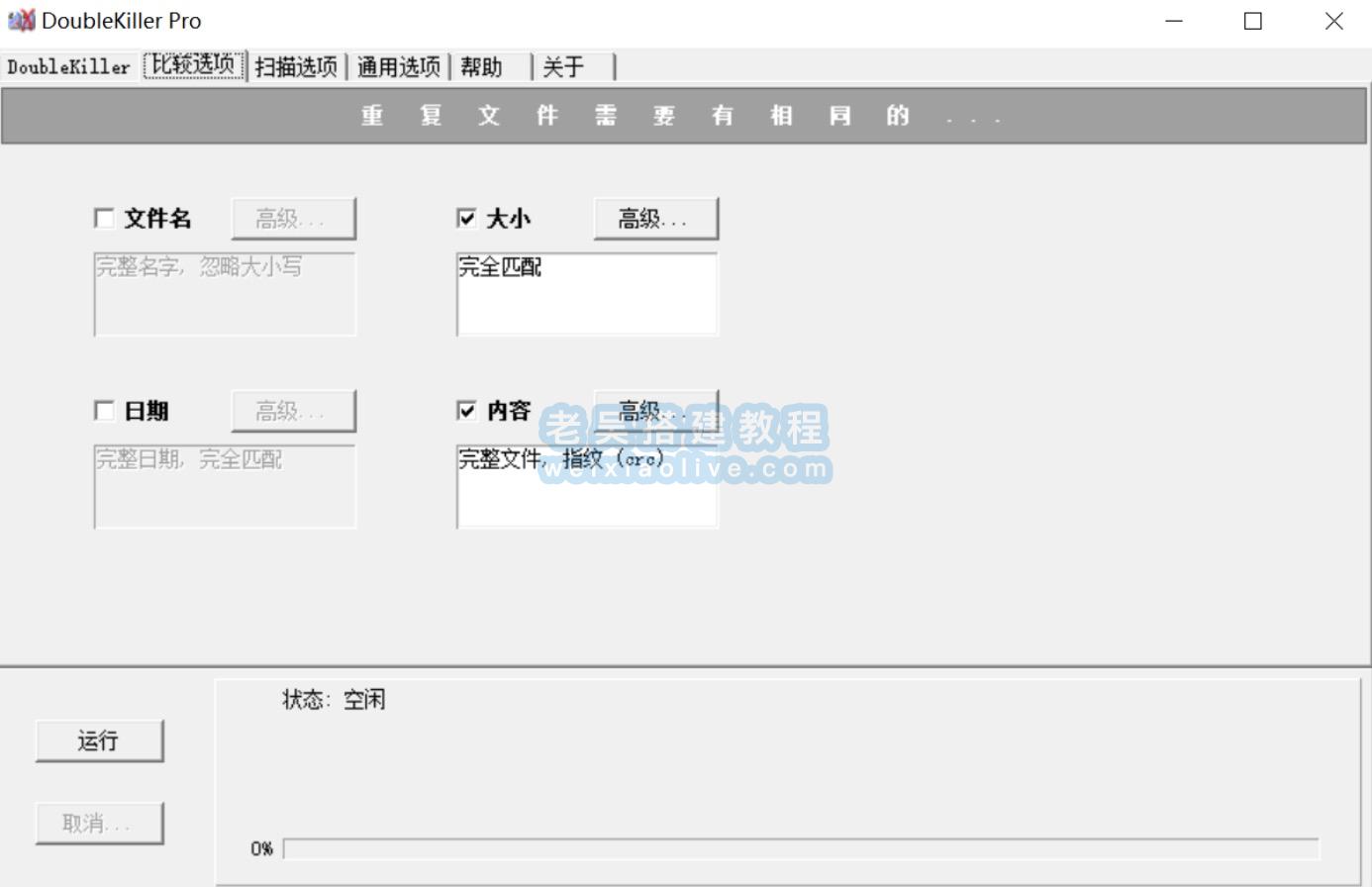1372x887 pixels.
Task: Go to the 通用选项 tab
Action: click(x=399, y=66)
